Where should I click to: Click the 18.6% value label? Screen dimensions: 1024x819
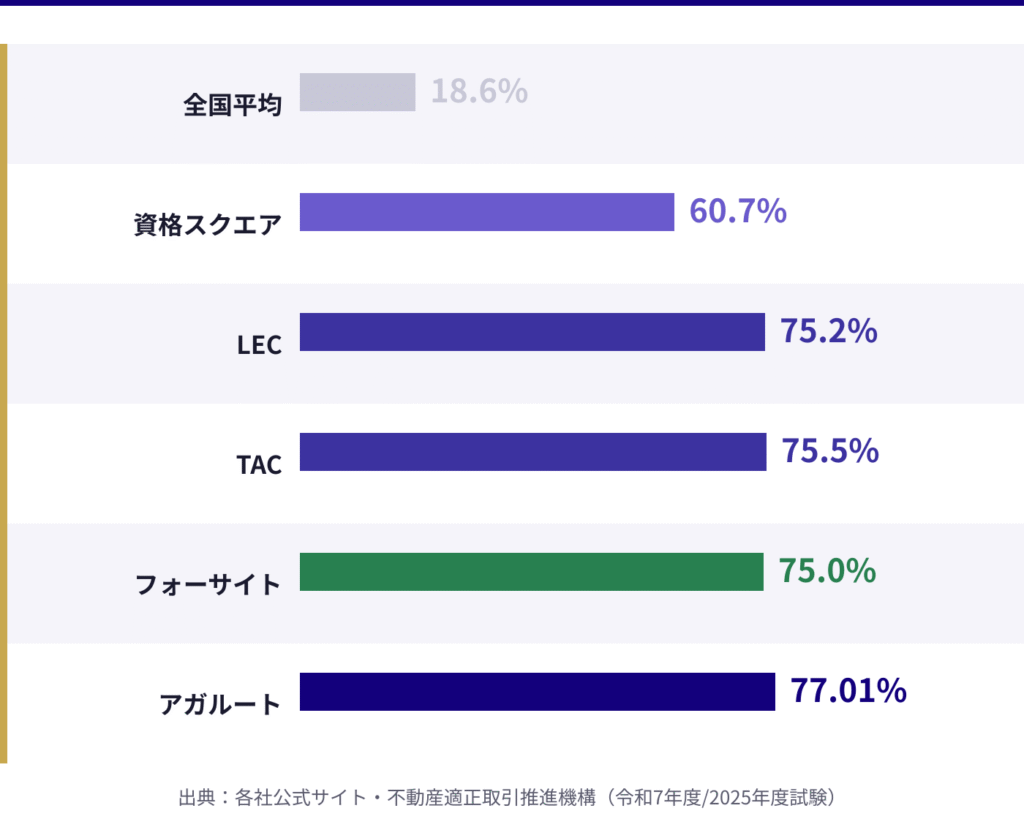pyautogui.click(x=479, y=92)
